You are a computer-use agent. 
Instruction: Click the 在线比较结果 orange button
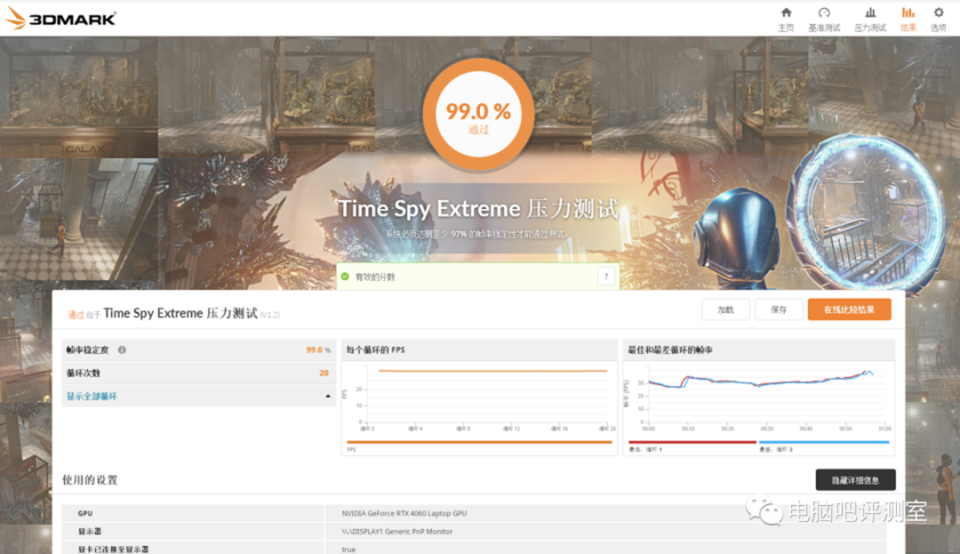pyautogui.click(x=849, y=310)
